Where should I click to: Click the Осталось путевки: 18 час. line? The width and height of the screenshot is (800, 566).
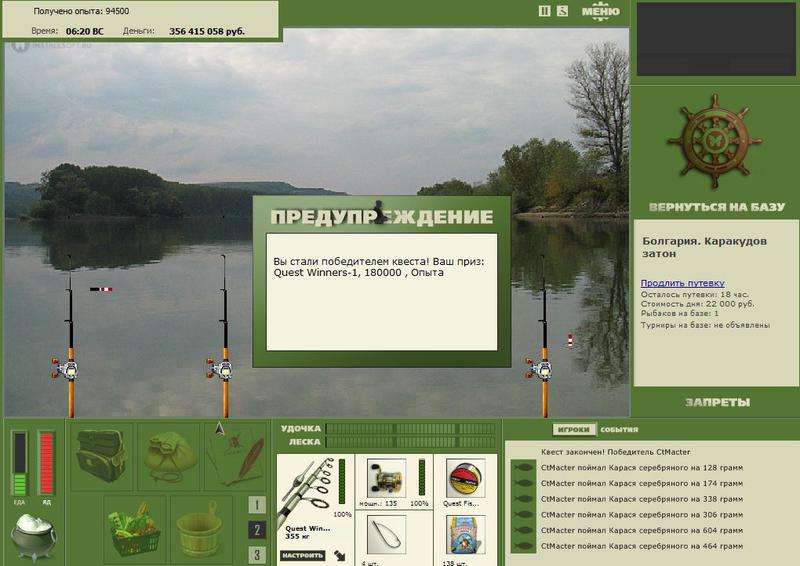coord(694,294)
